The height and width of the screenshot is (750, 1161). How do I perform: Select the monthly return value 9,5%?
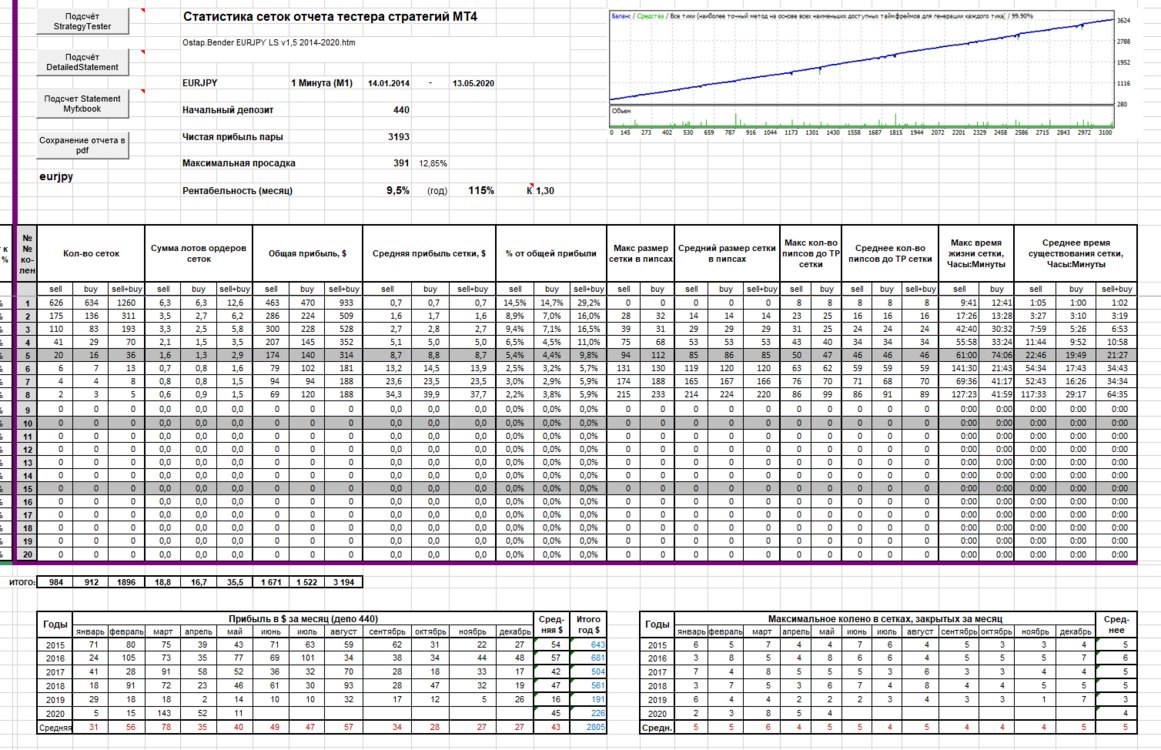[398, 190]
